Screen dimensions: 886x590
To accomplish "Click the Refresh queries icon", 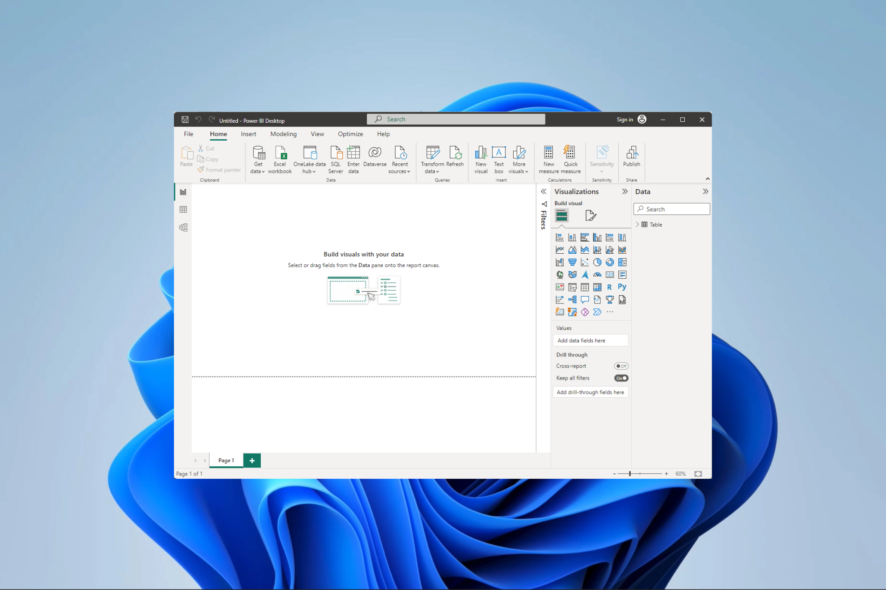I will [x=455, y=157].
